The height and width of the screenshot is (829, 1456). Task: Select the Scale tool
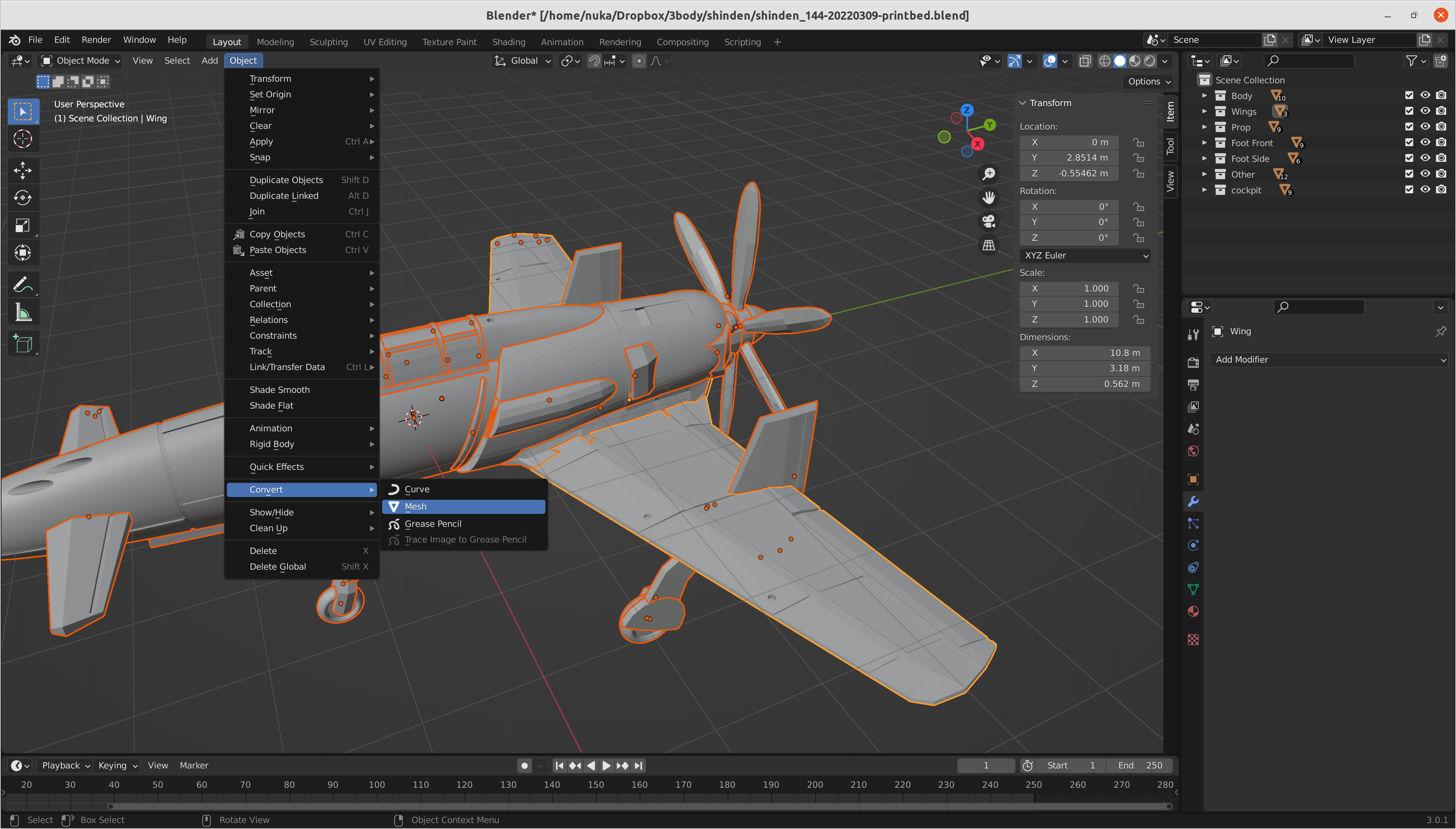[23, 226]
